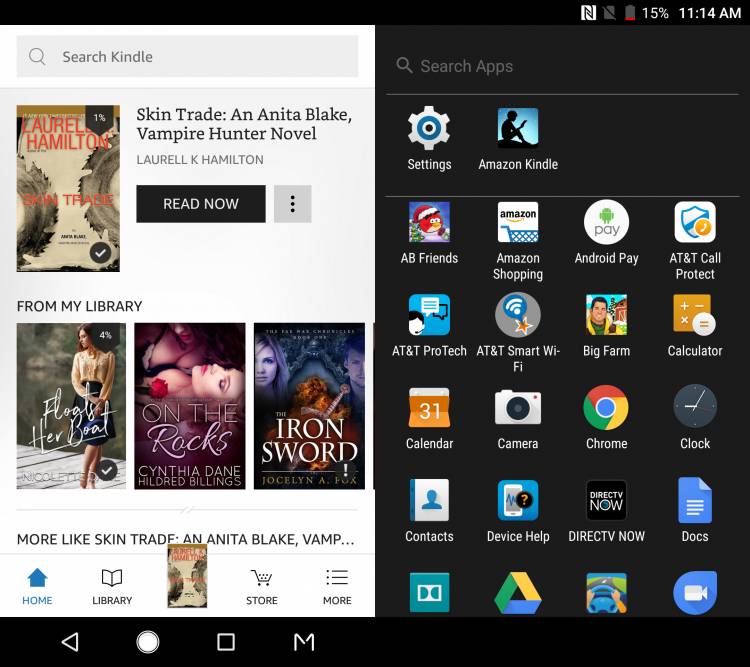Open AB Friends game
The image size is (750, 667).
pyautogui.click(x=429, y=233)
